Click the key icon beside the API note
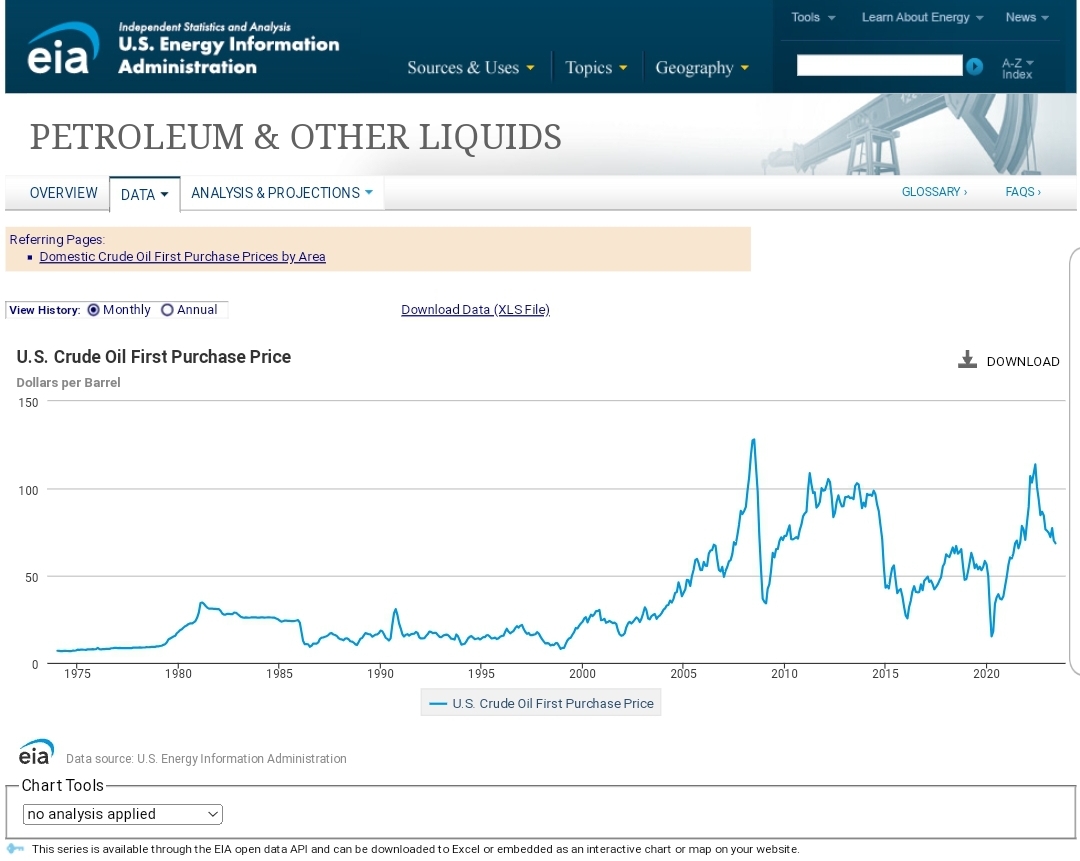The width and height of the screenshot is (1080, 861). click(x=15, y=849)
